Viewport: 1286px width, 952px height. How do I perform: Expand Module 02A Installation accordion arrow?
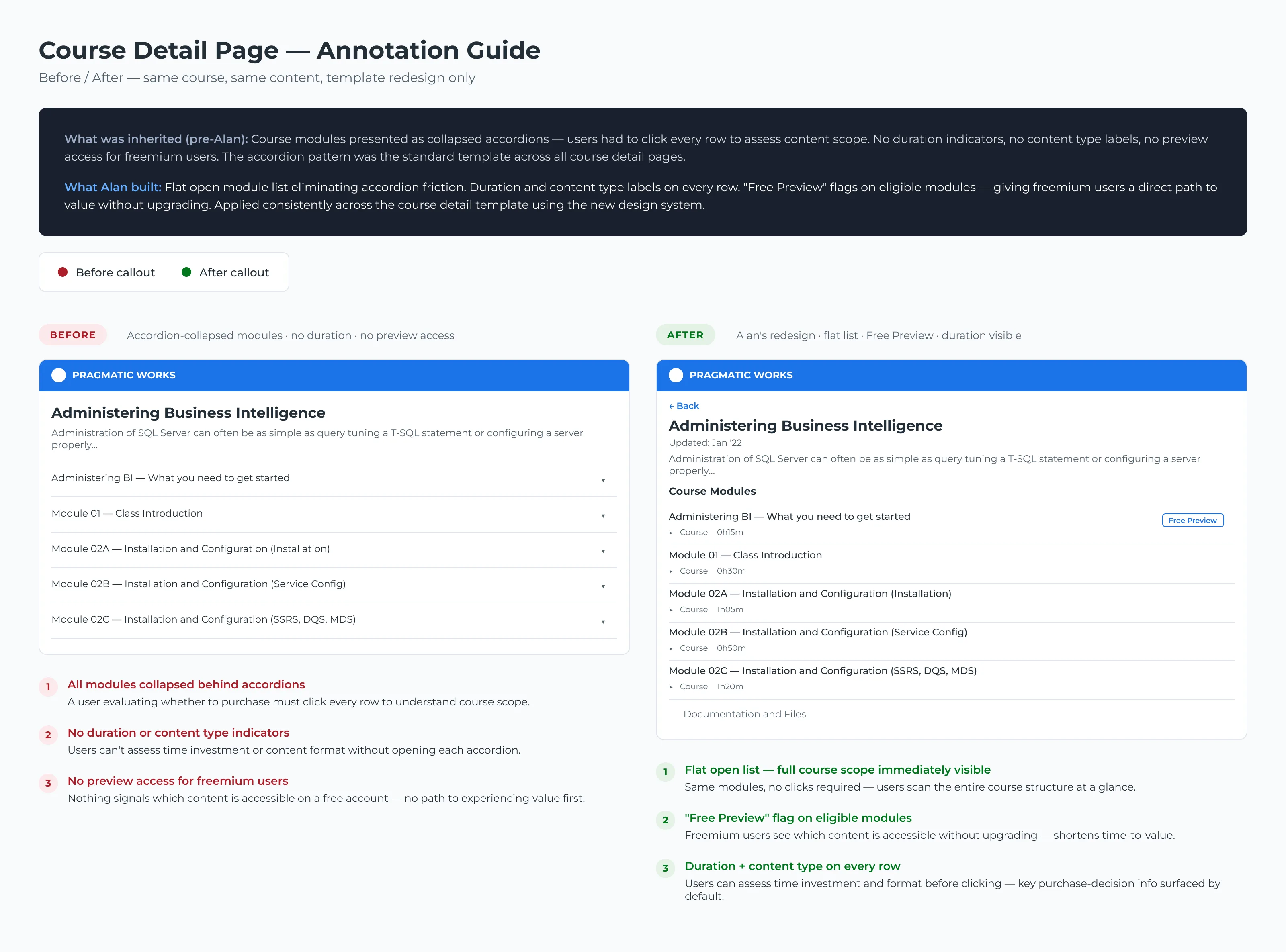point(603,551)
